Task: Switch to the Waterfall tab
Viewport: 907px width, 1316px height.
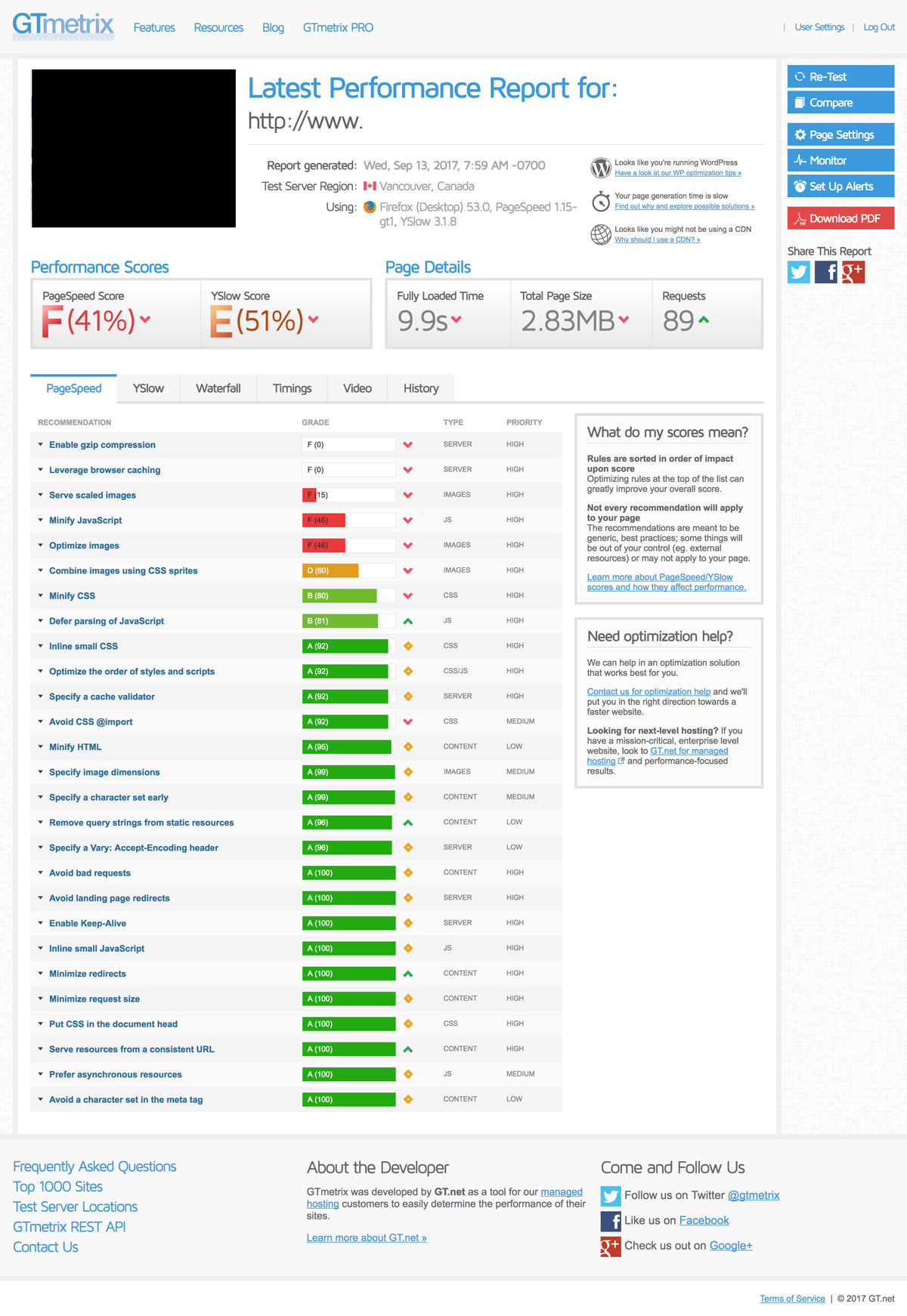Action: click(x=218, y=388)
